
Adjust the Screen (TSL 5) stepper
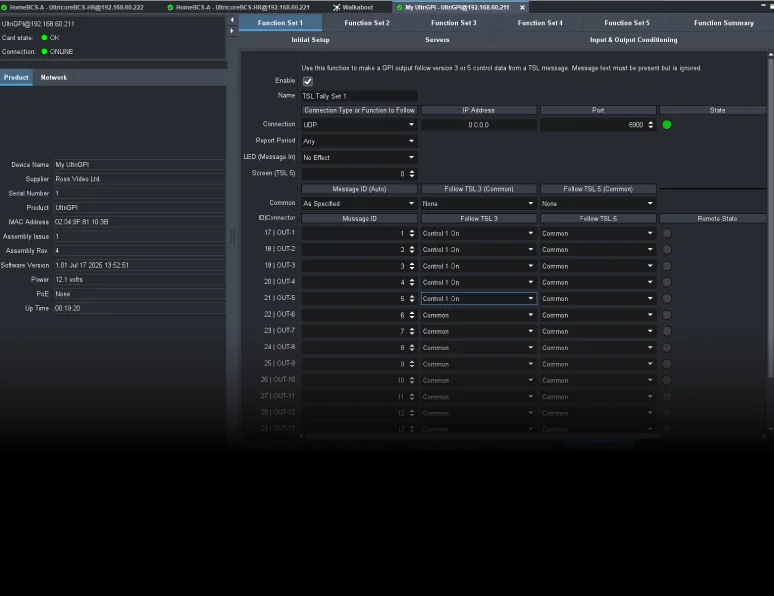pyautogui.click(x=412, y=174)
